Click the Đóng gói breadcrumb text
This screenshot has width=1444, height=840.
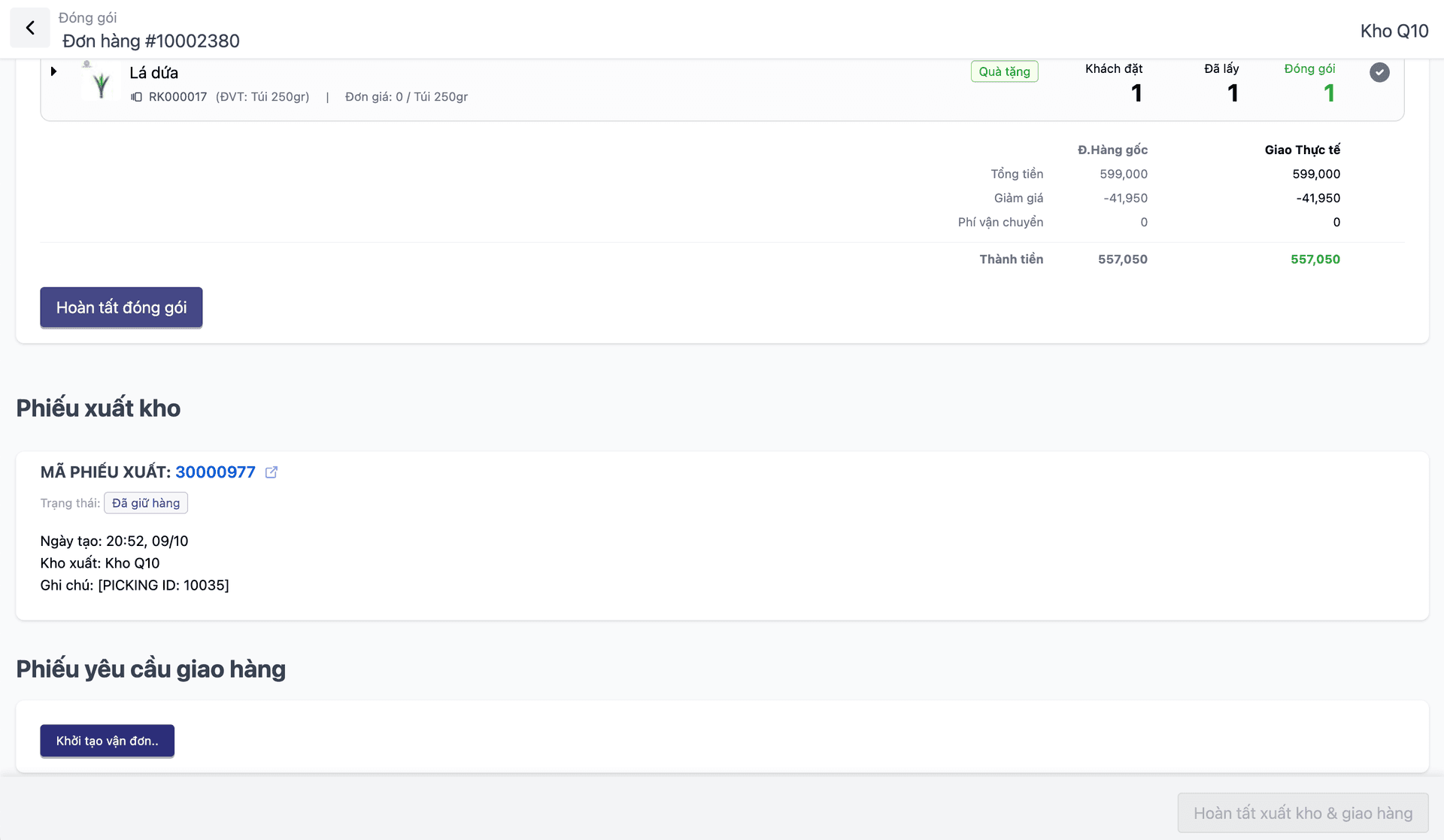[87, 17]
